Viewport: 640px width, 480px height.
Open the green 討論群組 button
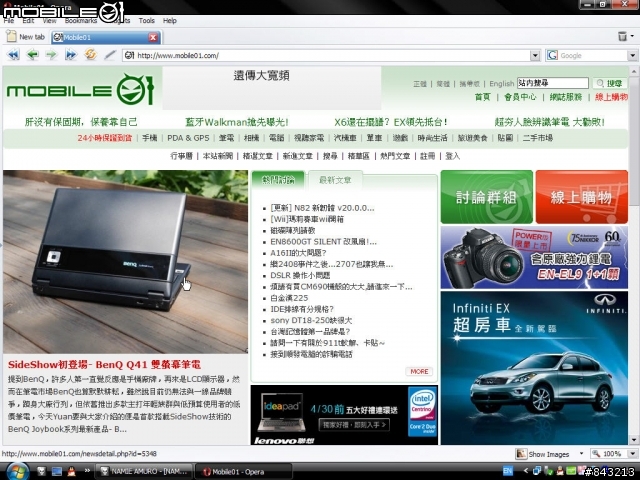(487, 197)
